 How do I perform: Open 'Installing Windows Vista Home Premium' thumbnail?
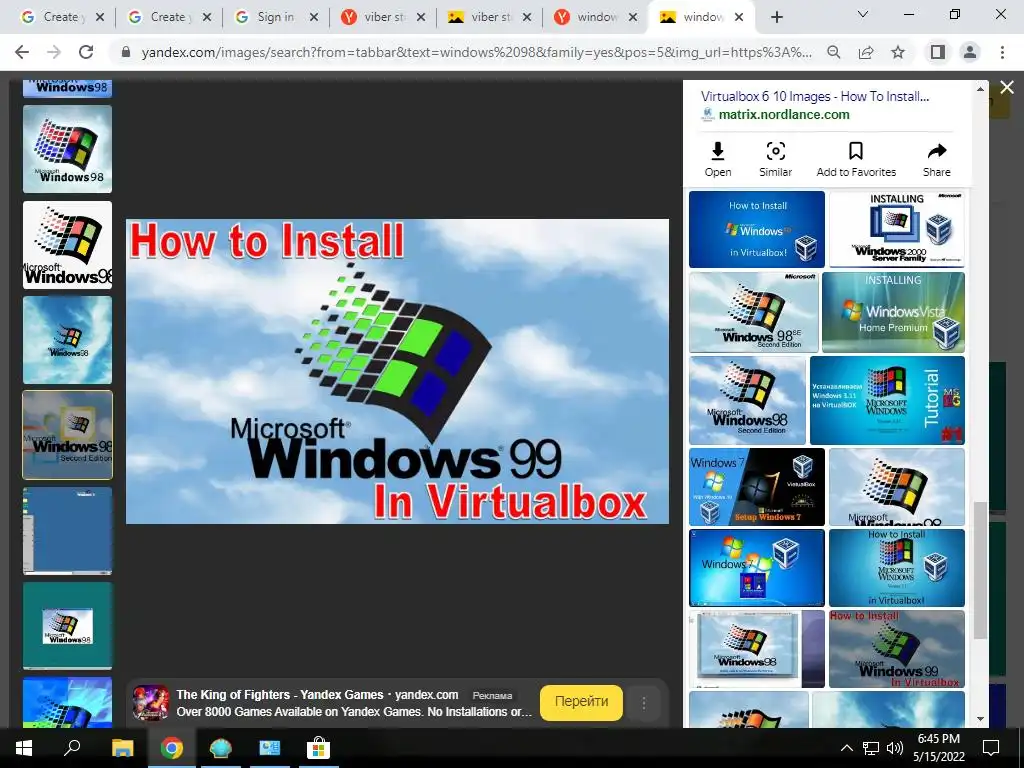click(x=893, y=312)
